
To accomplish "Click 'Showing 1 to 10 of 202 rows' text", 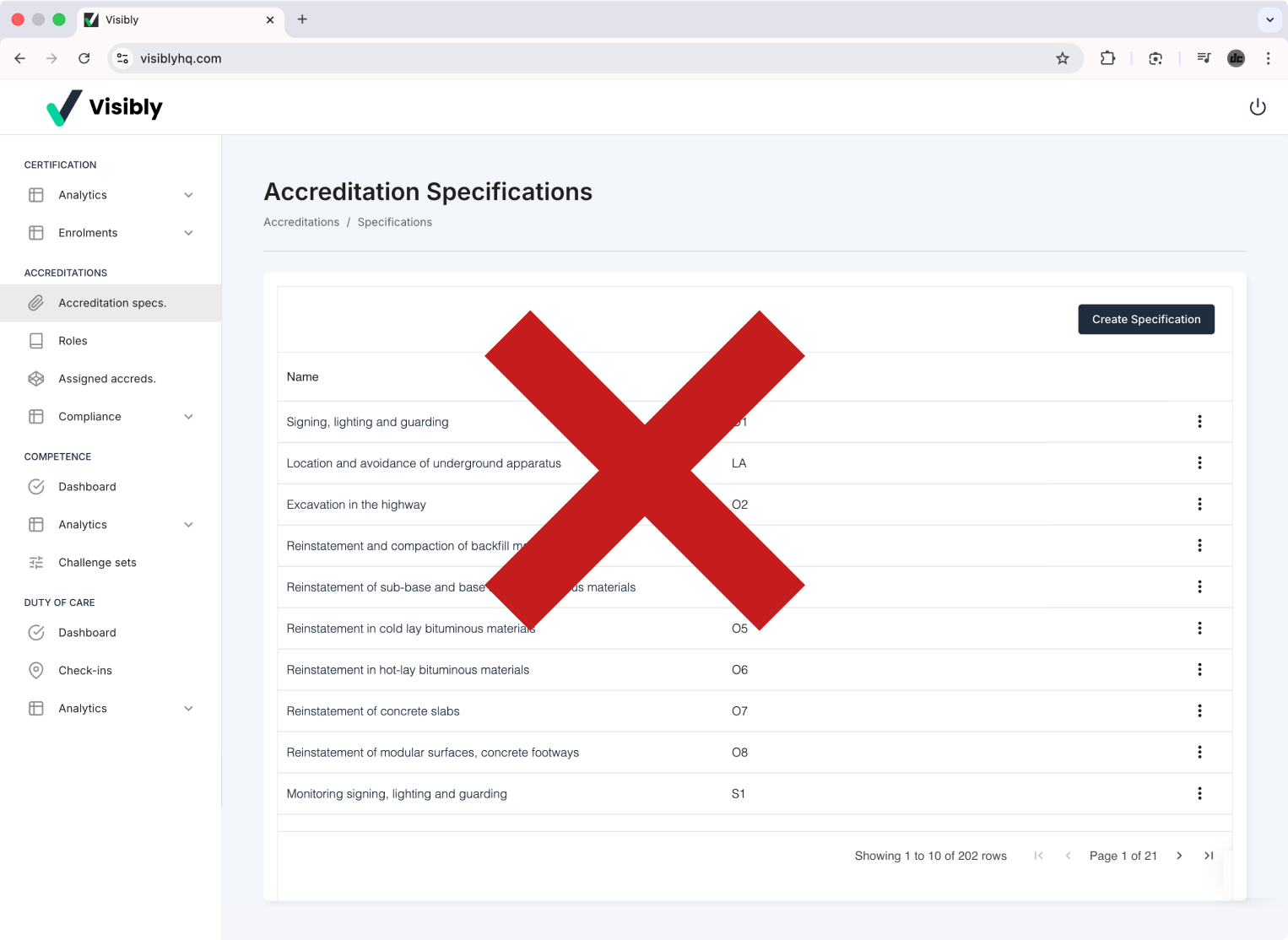I will (930, 856).
